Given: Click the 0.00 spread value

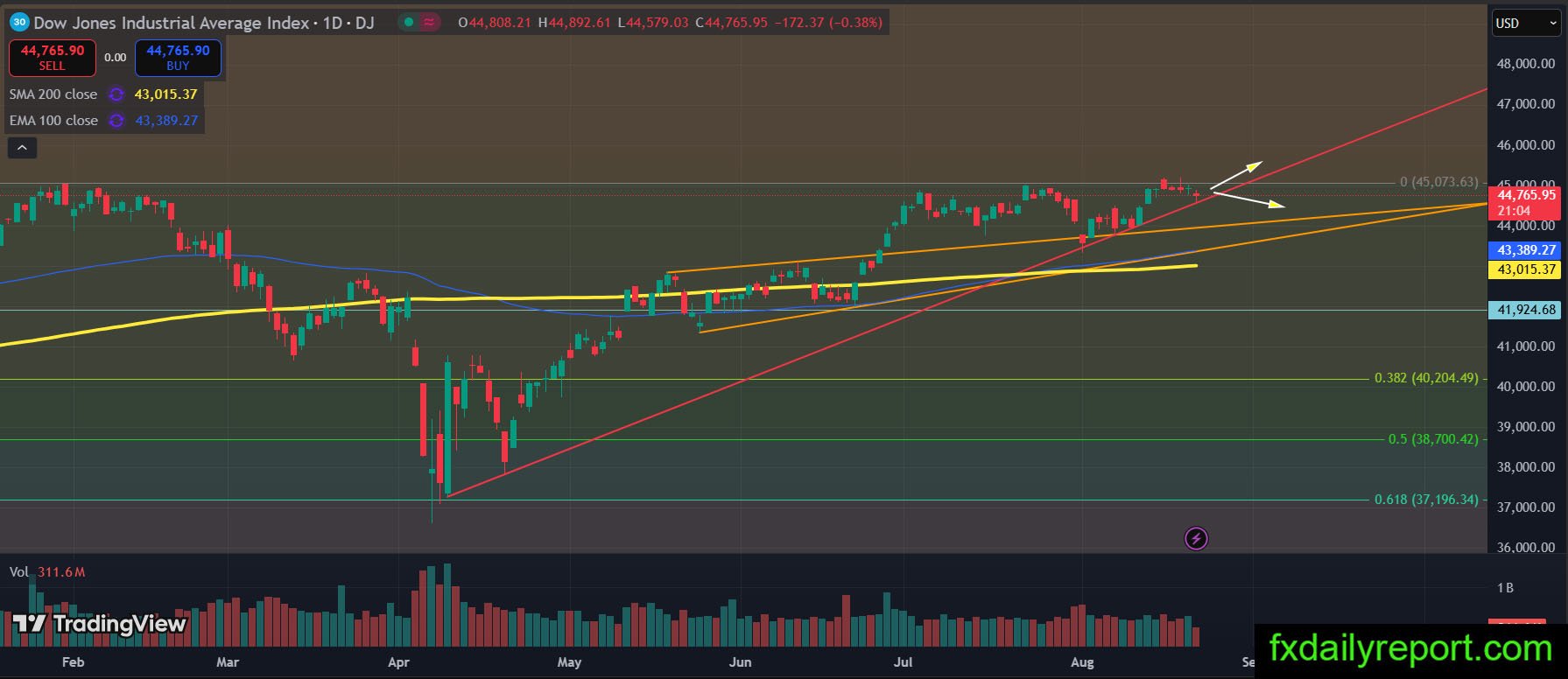Looking at the screenshot, I should point(115,58).
